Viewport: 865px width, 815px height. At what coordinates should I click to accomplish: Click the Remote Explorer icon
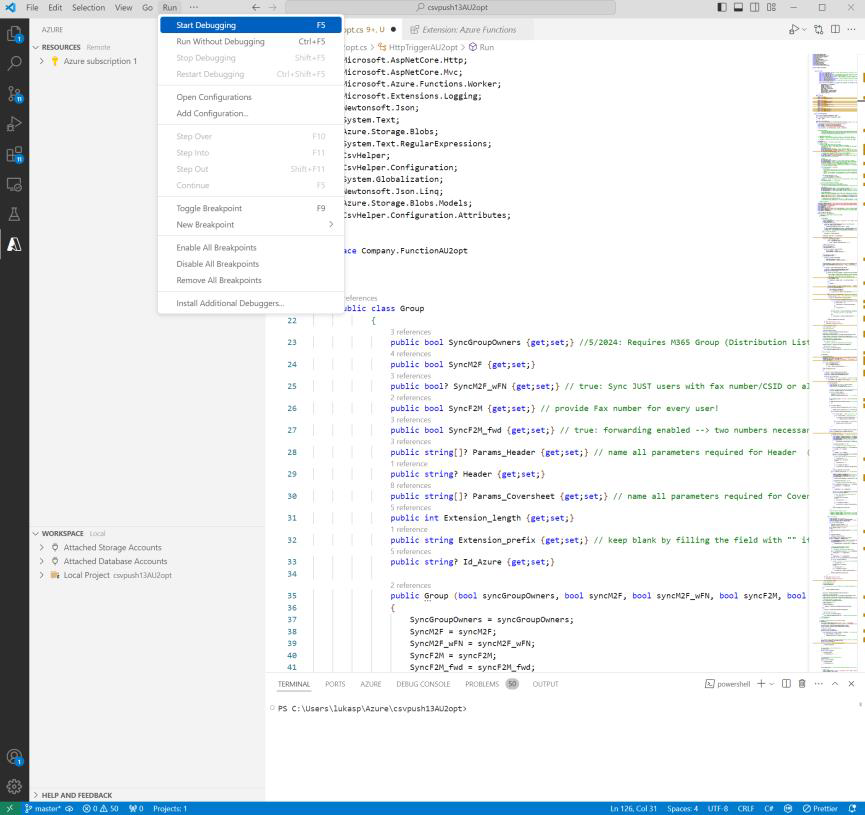pyautogui.click(x=14, y=184)
